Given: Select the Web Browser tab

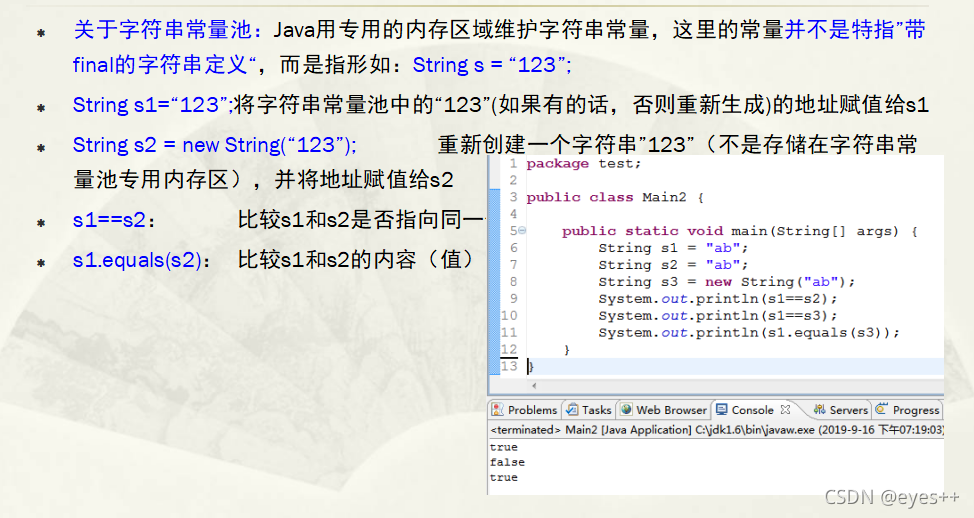Looking at the screenshot, I should (x=664, y=410).
